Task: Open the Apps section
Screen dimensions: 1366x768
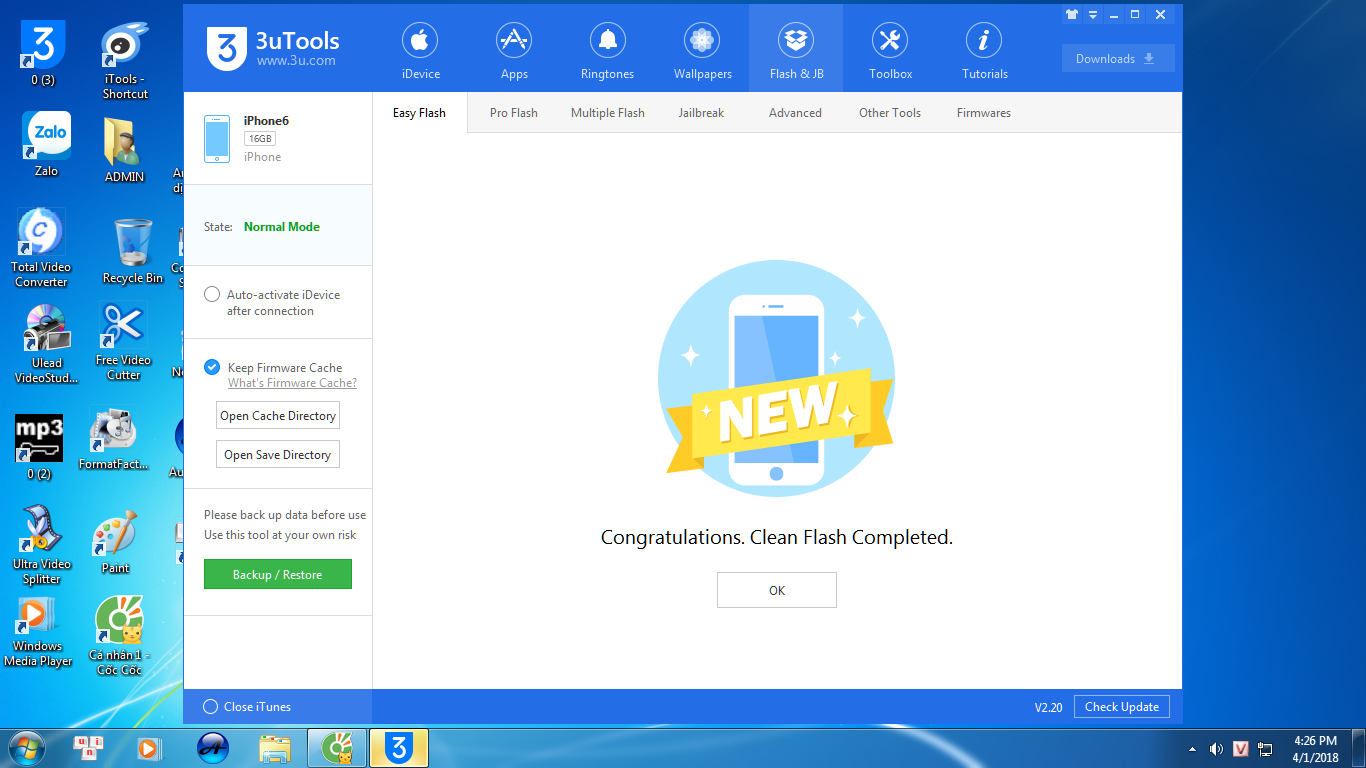Action: tap(514, 52)
